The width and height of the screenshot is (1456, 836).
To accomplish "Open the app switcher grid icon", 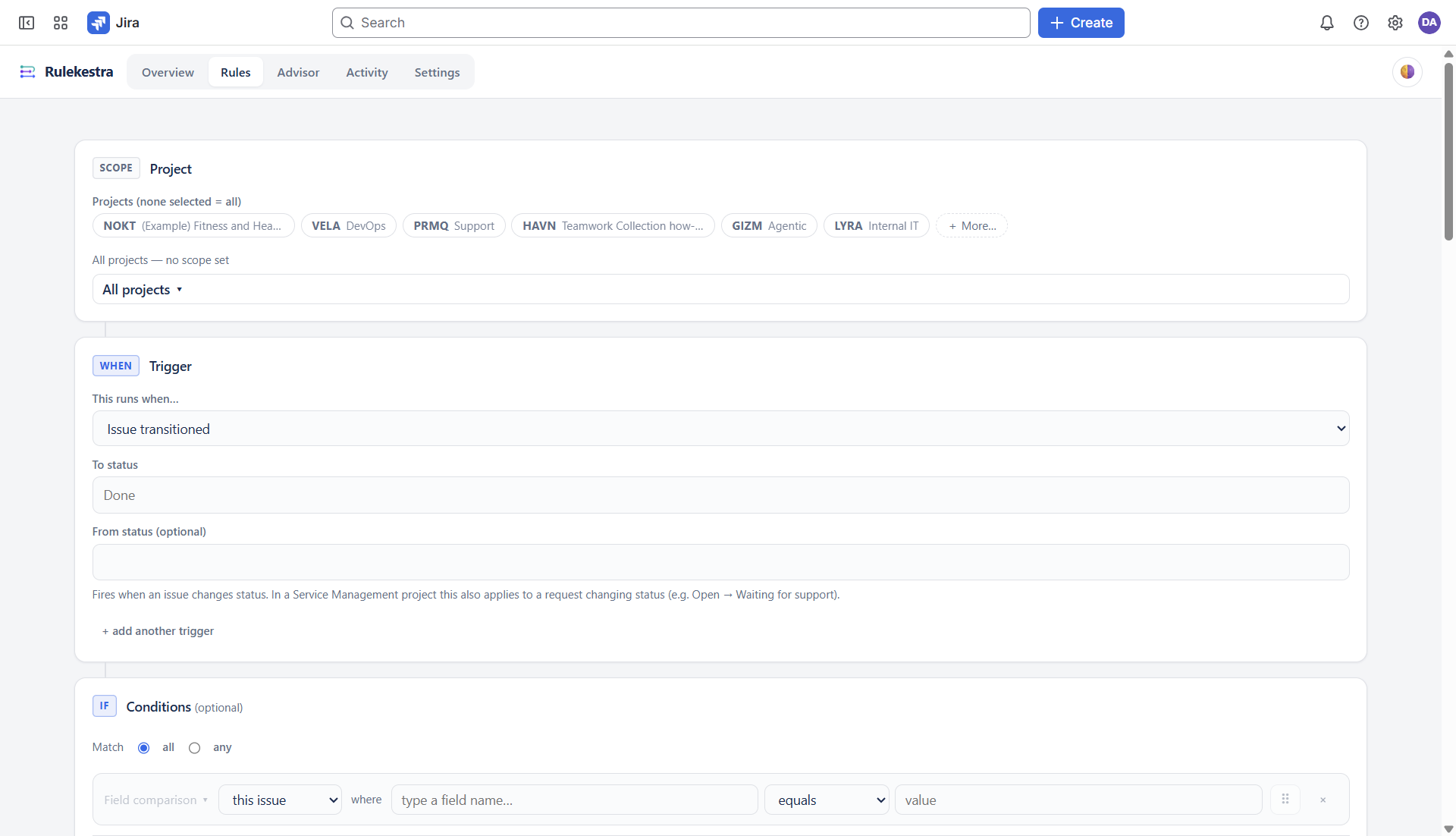I will pos(61,23).
